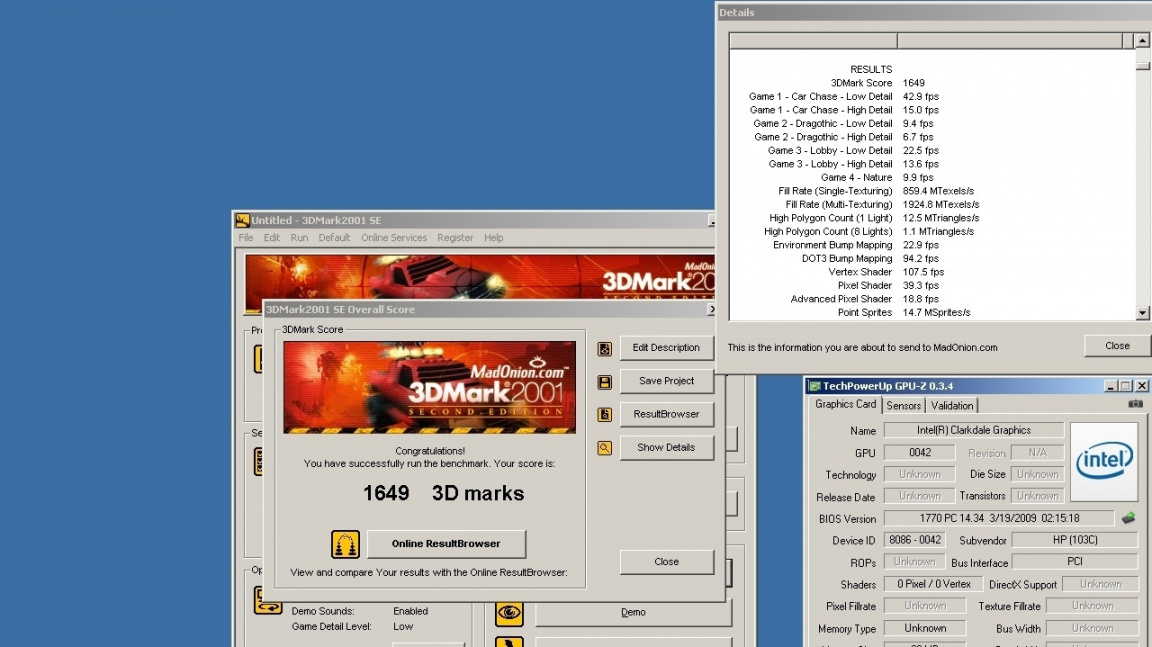
Task: Click the Details list scroll down arrow
Action: click(1142, 313)
